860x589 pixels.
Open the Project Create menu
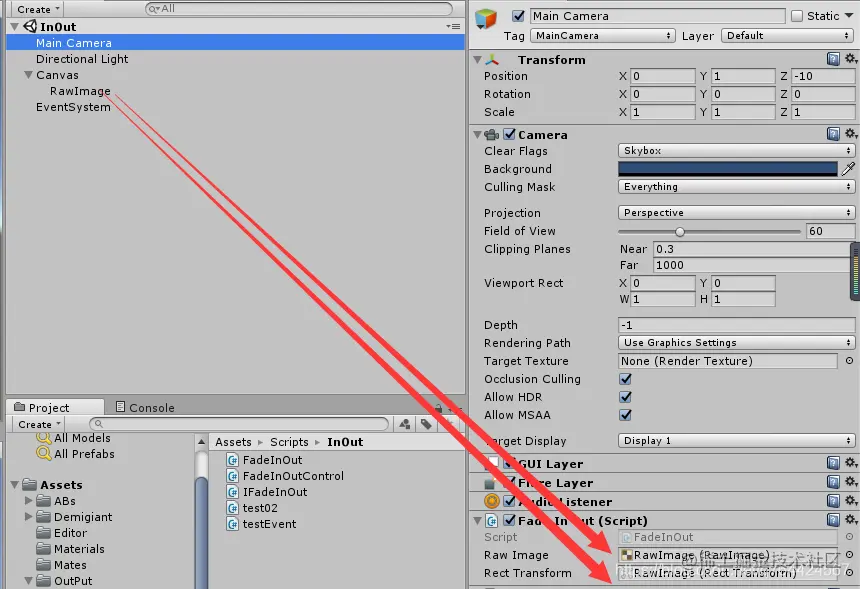point(39,424)
